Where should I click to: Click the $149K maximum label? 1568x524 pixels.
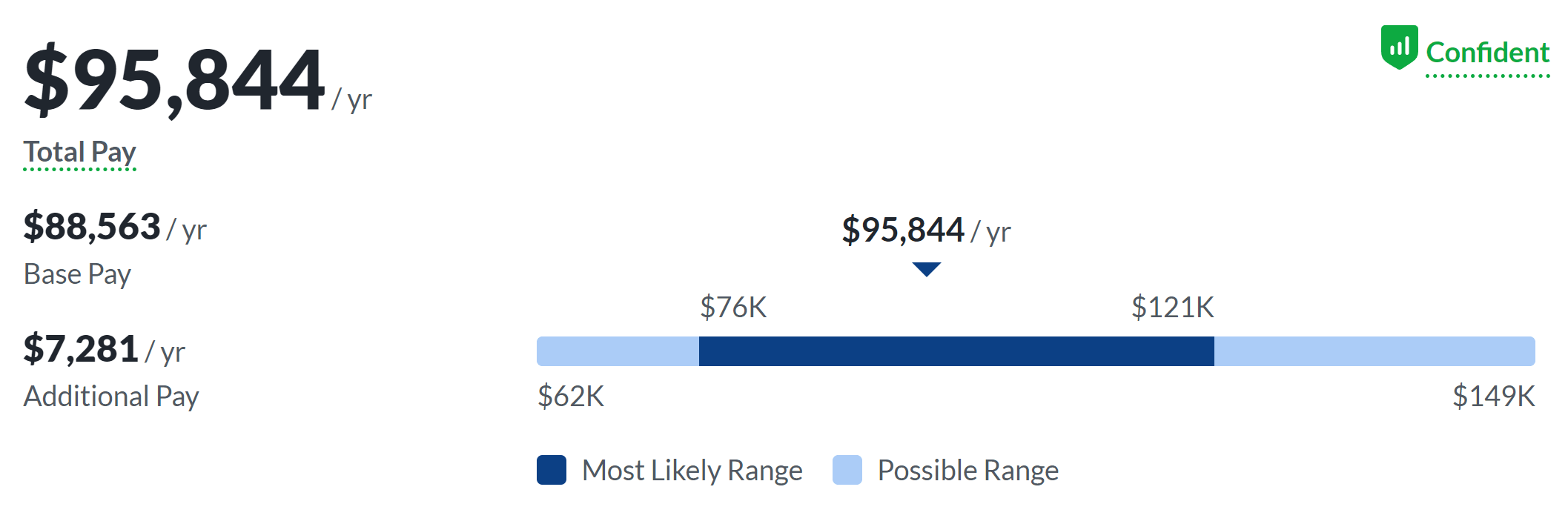click(x=1493, y=397)
